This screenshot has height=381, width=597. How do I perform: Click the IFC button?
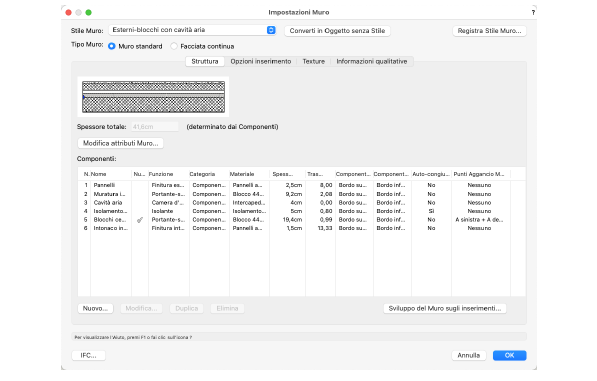tap(88, 355)
